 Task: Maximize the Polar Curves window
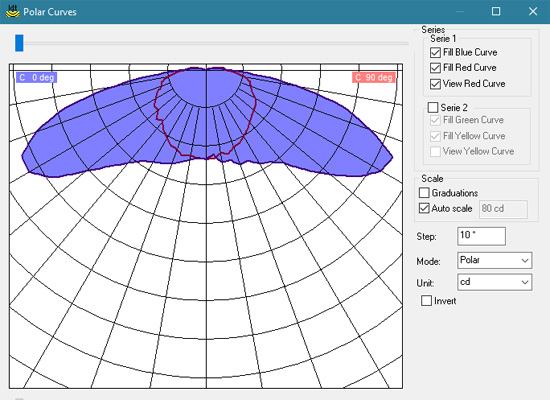point(496,12)
